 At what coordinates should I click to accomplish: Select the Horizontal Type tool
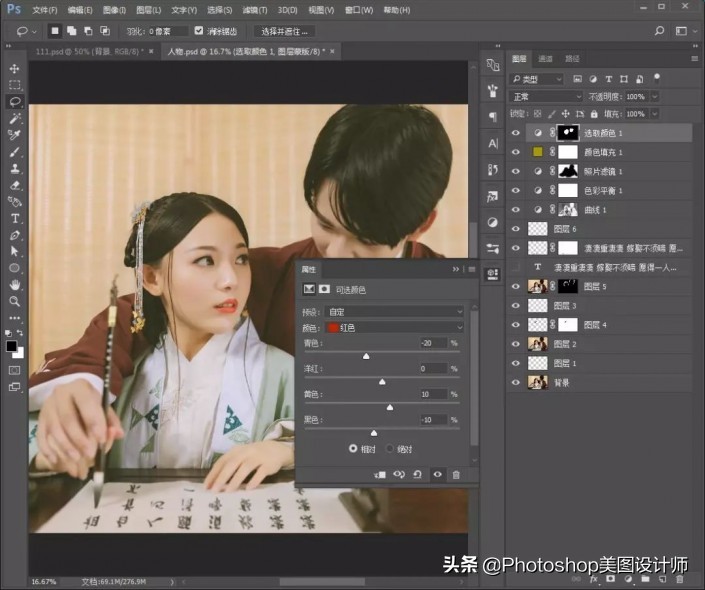14,219
